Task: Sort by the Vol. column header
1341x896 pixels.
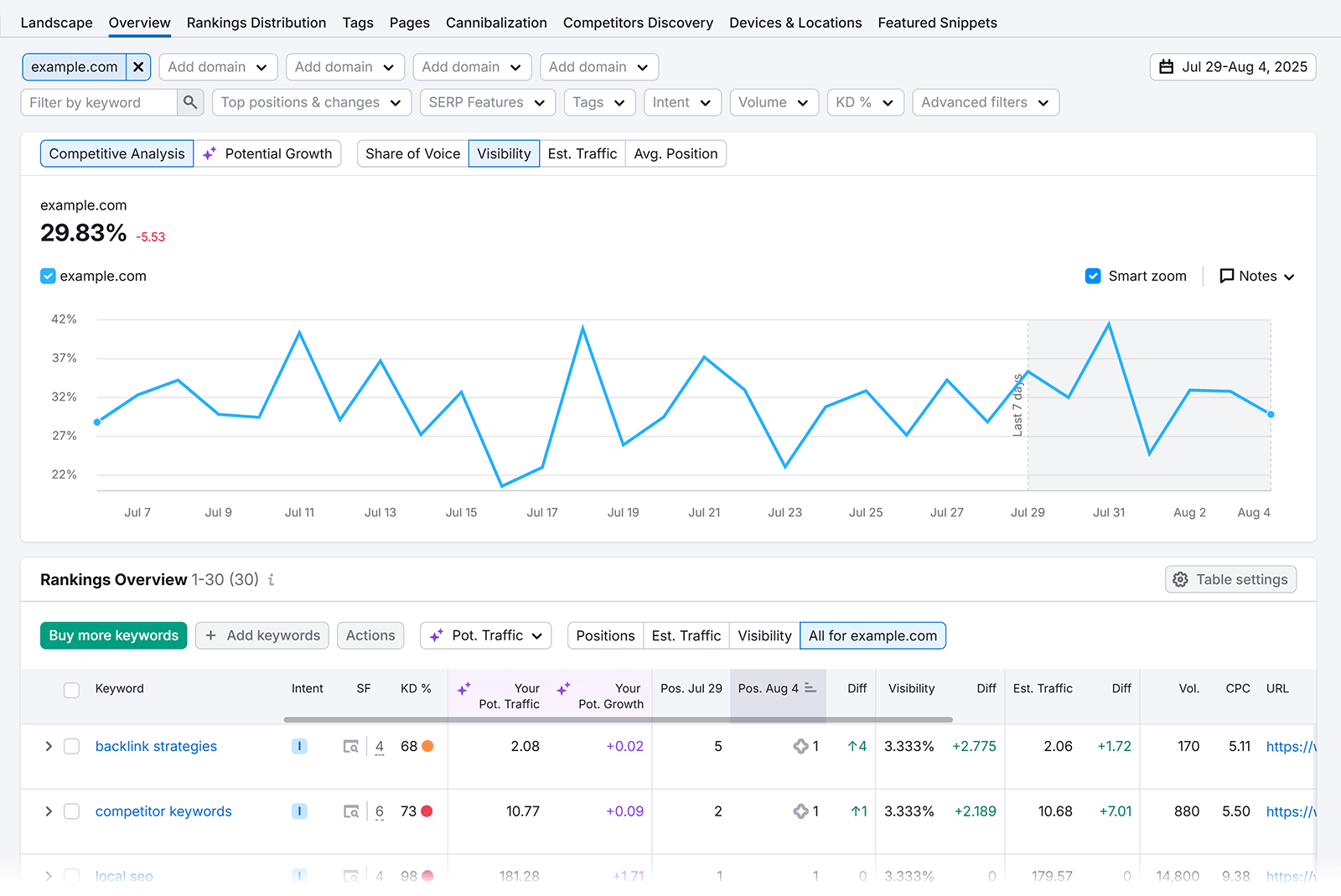Action: 1188,688
